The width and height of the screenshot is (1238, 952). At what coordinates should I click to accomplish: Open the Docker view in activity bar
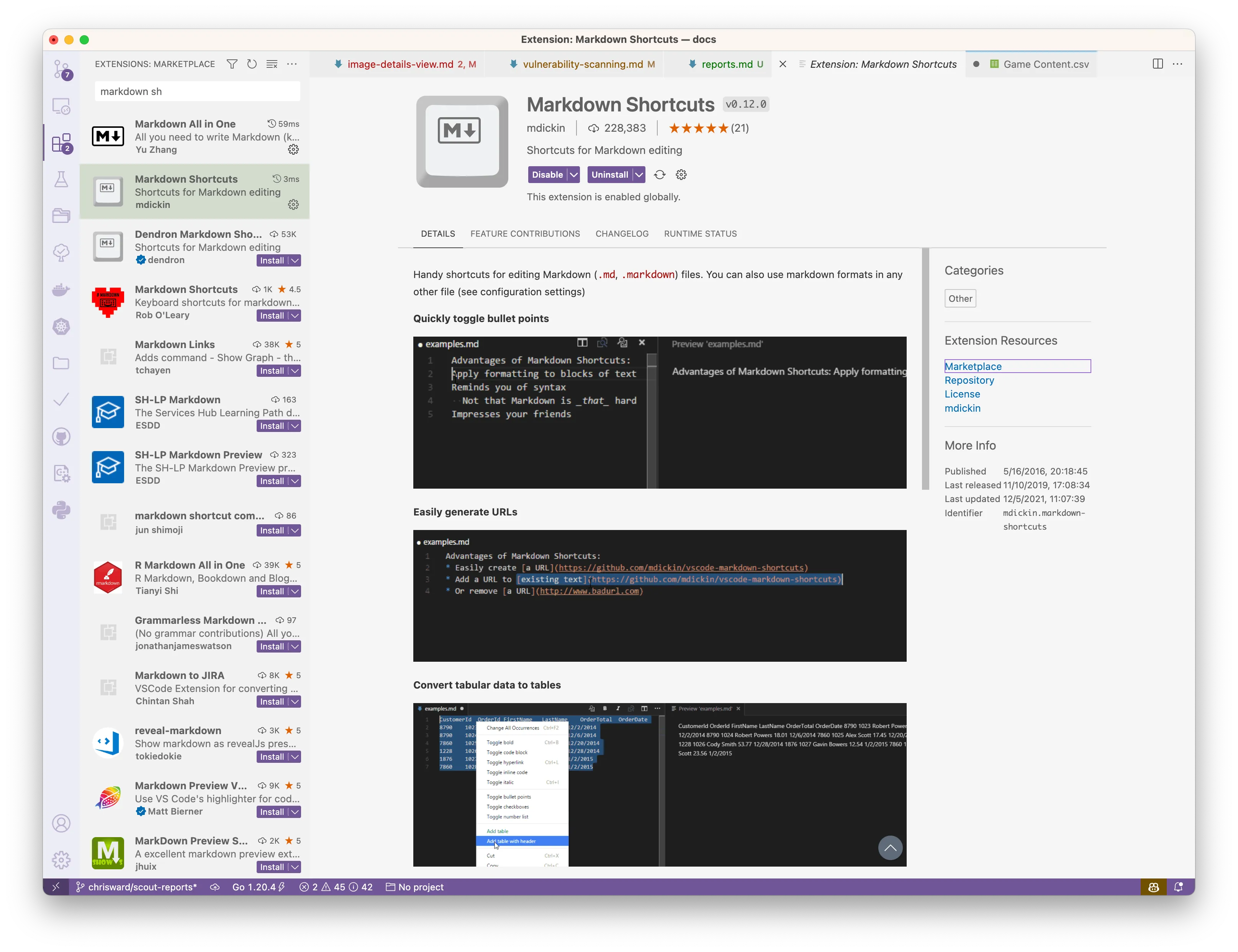coord(61,290)
